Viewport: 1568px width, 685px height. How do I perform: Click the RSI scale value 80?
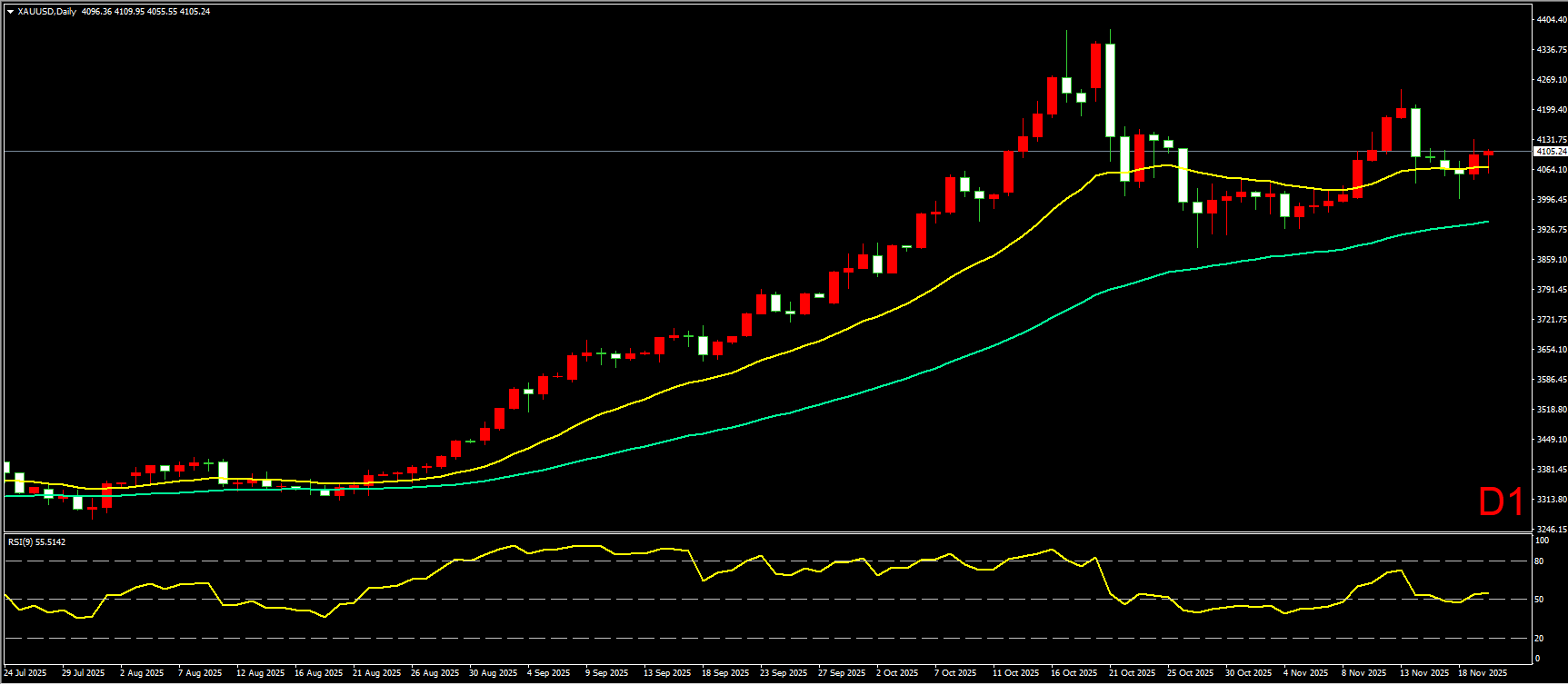[1539, 561]
